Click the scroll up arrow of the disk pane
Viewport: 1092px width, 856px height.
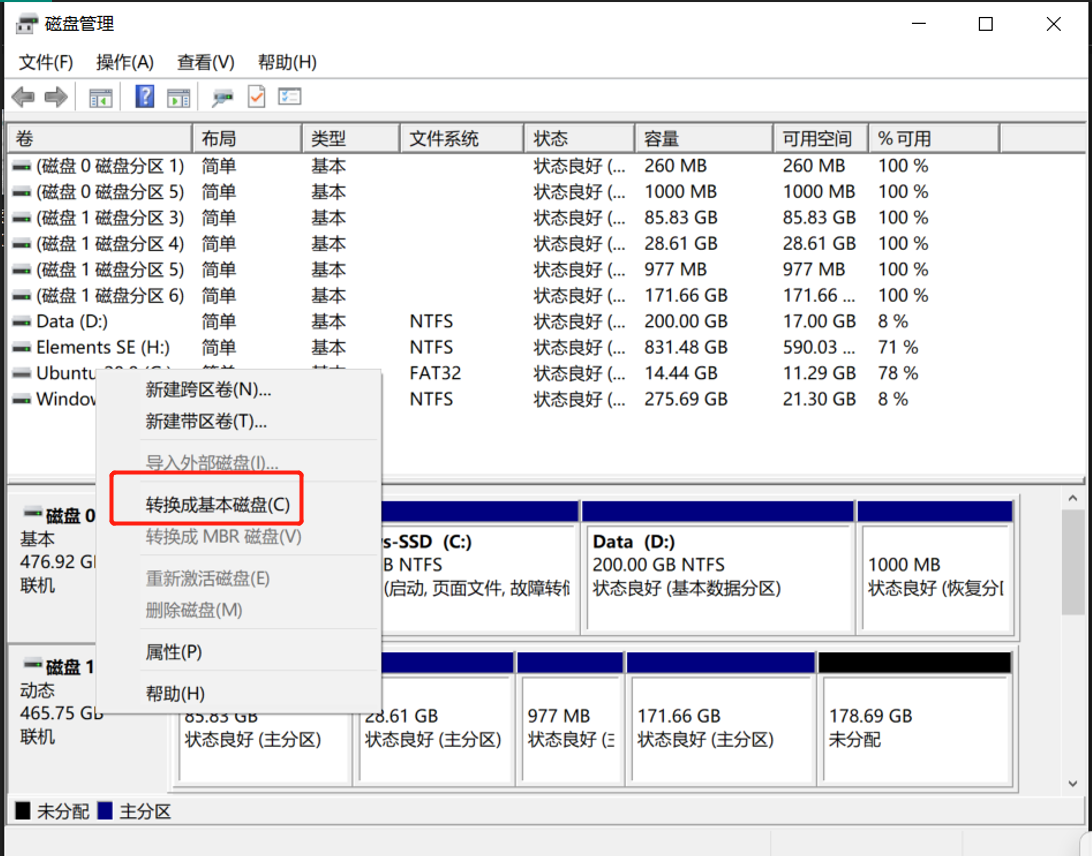tap(1072, 498)
